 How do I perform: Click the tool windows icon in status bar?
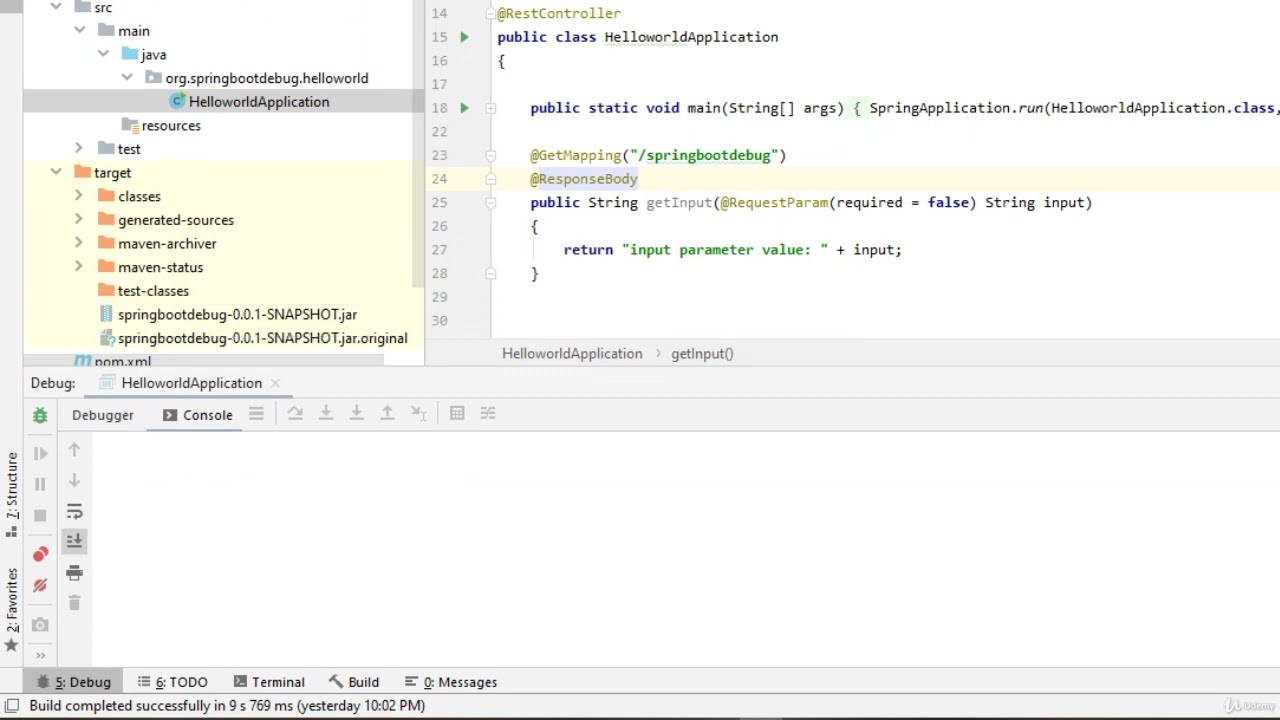coord(12,705)
